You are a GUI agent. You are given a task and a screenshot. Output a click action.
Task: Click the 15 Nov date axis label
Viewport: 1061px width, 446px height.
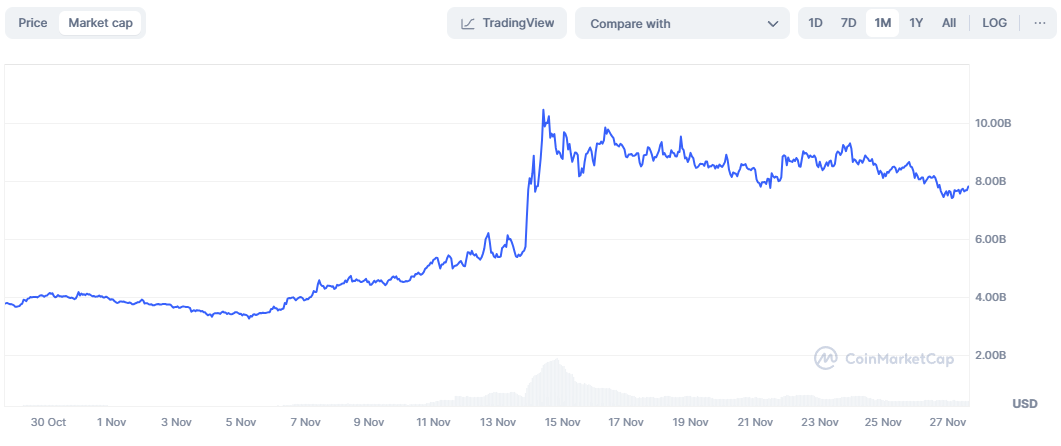[562, 423]
